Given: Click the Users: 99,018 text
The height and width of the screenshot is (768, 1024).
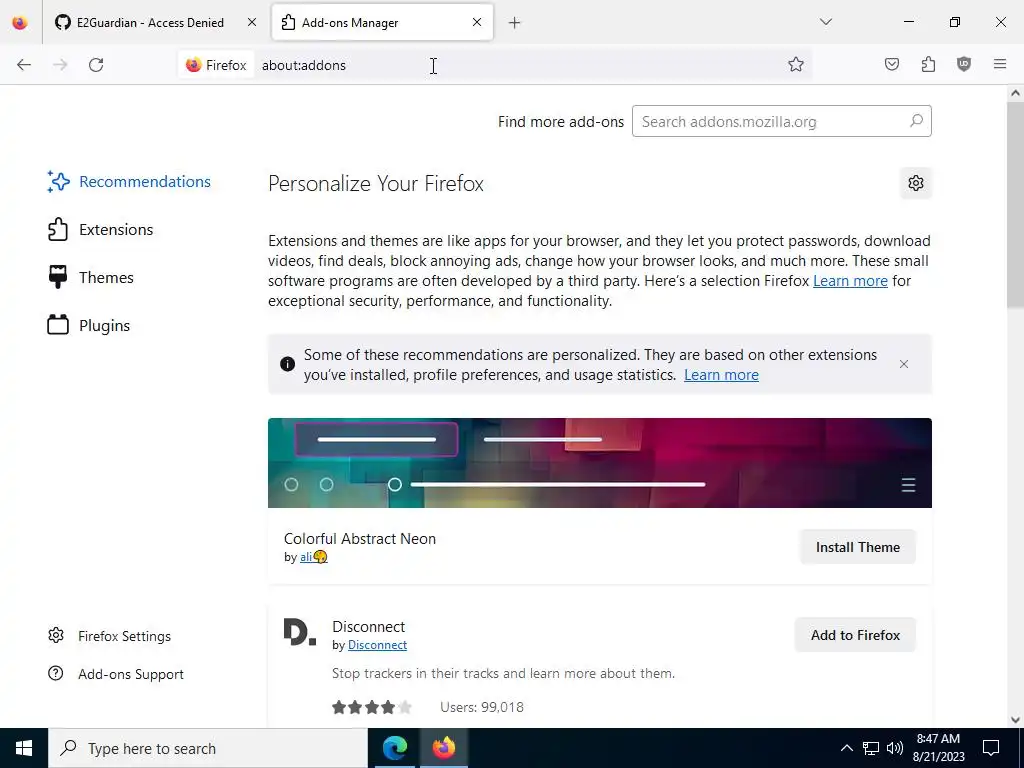Looking at the screenshot, I should point(482,707).
